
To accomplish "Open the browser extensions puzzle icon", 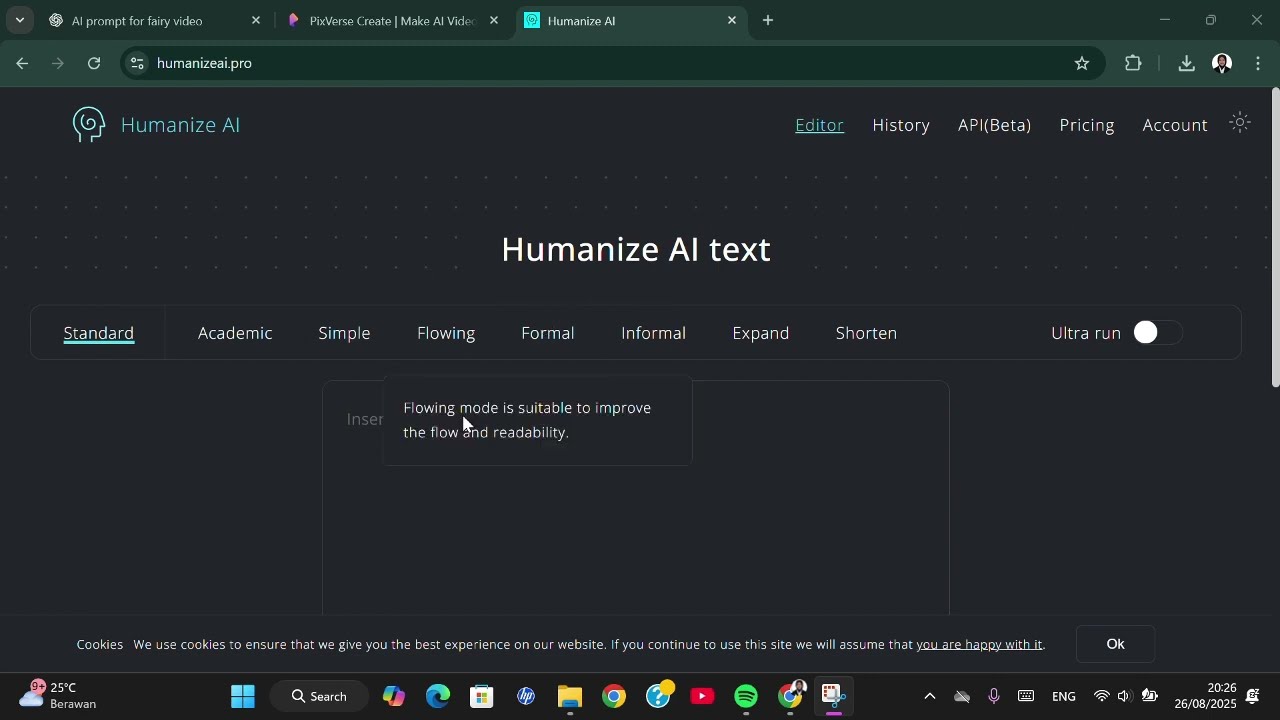I will pos(1133,63).
